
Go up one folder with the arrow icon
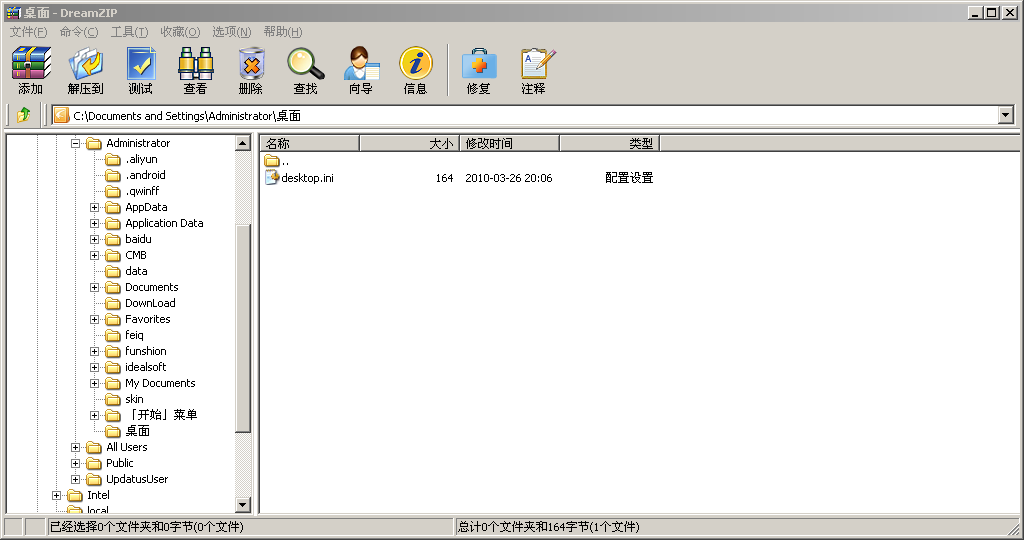[24, 115]
